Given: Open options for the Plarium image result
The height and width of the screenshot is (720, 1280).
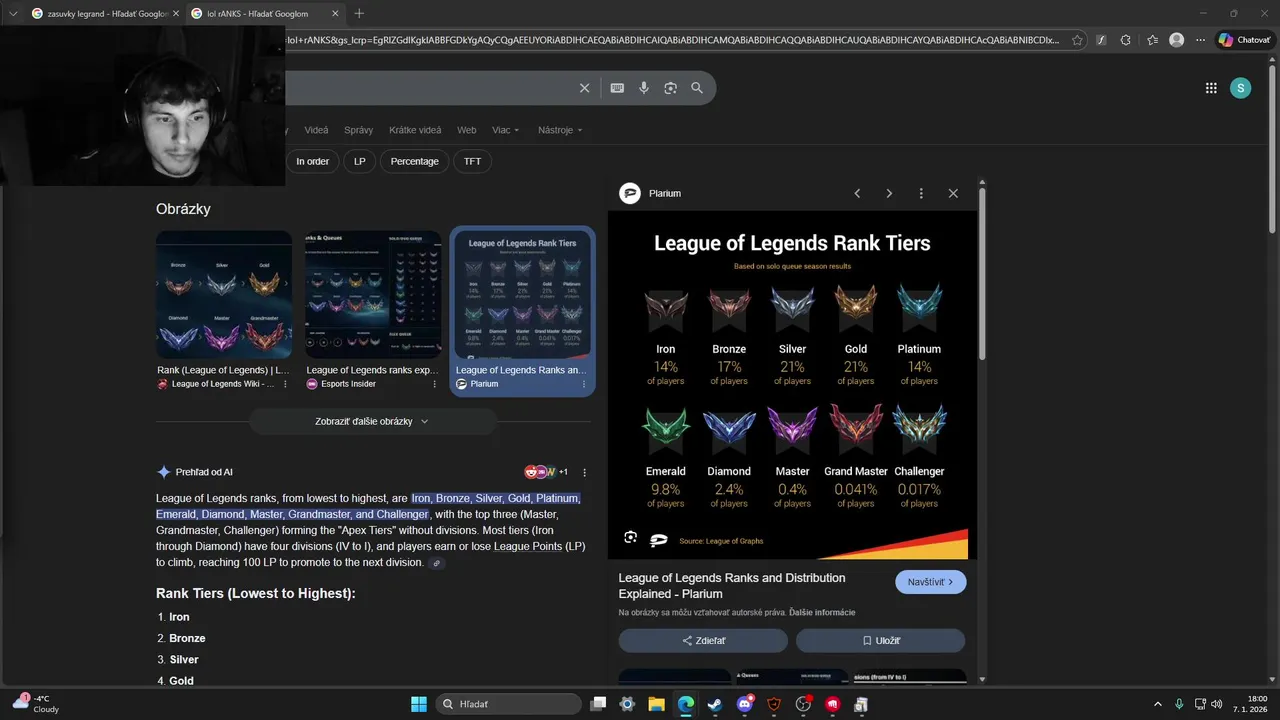Looking at the screenshot, I should 585,384.
